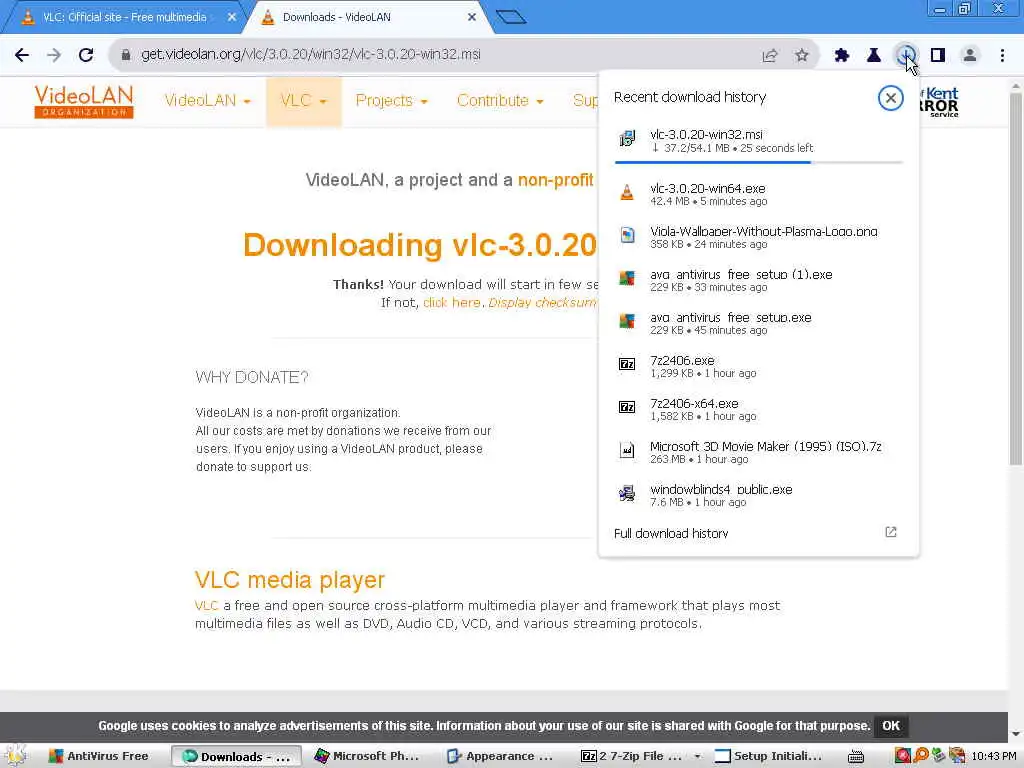Open 7z2406-x64.exe download entry
The width and height of the screenshot is (1024, 768).
pyautogui.click(x=758, y=409)
